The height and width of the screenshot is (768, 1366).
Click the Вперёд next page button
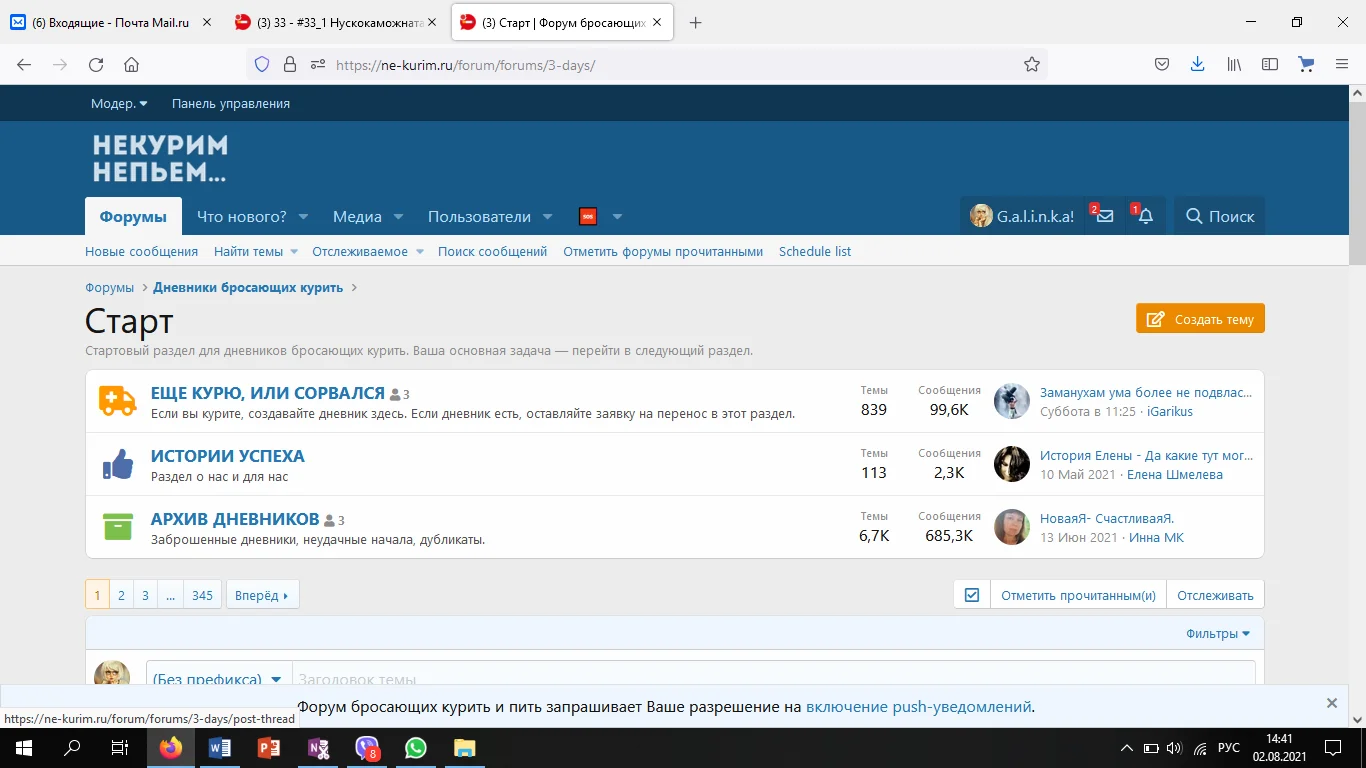tap(262, 595)
